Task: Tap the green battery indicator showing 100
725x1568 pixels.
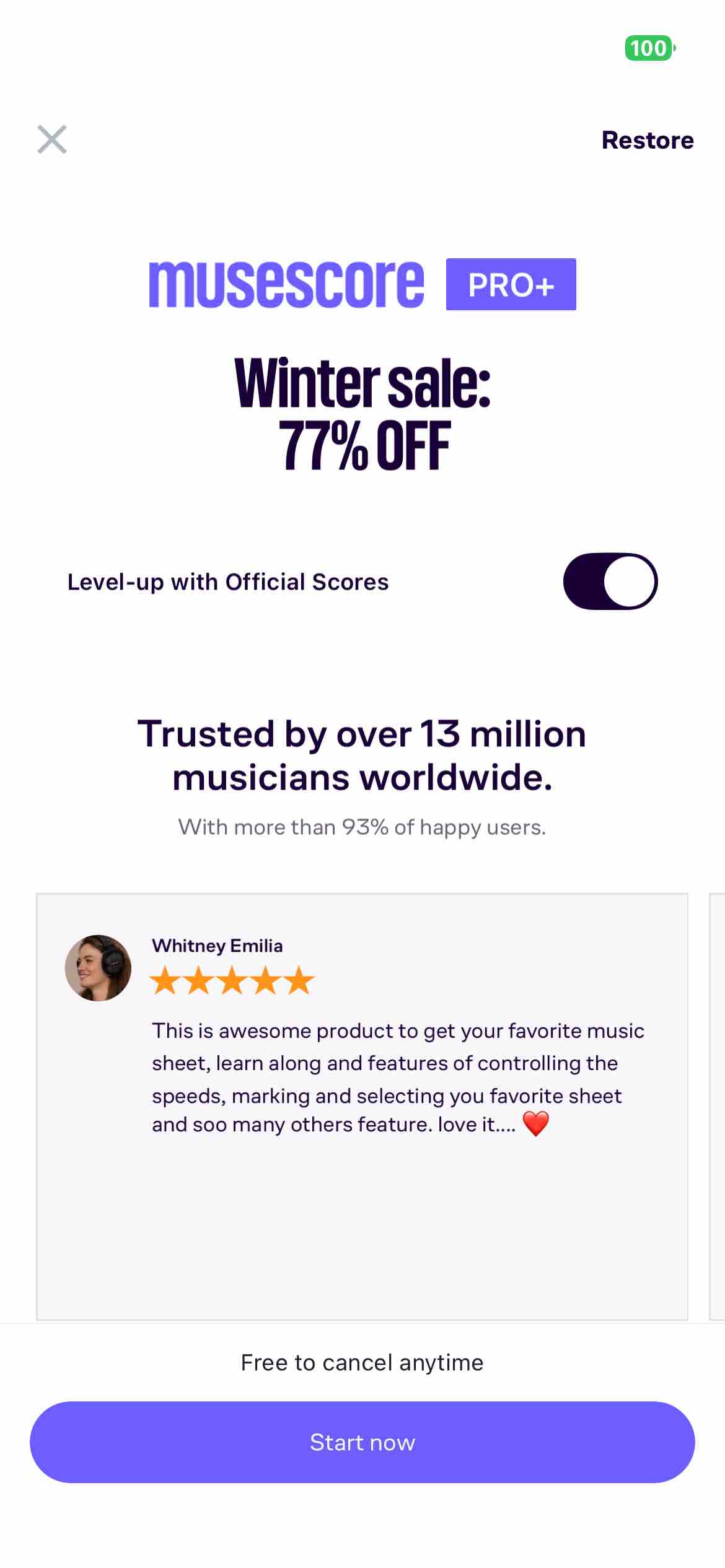Action: 648,48
